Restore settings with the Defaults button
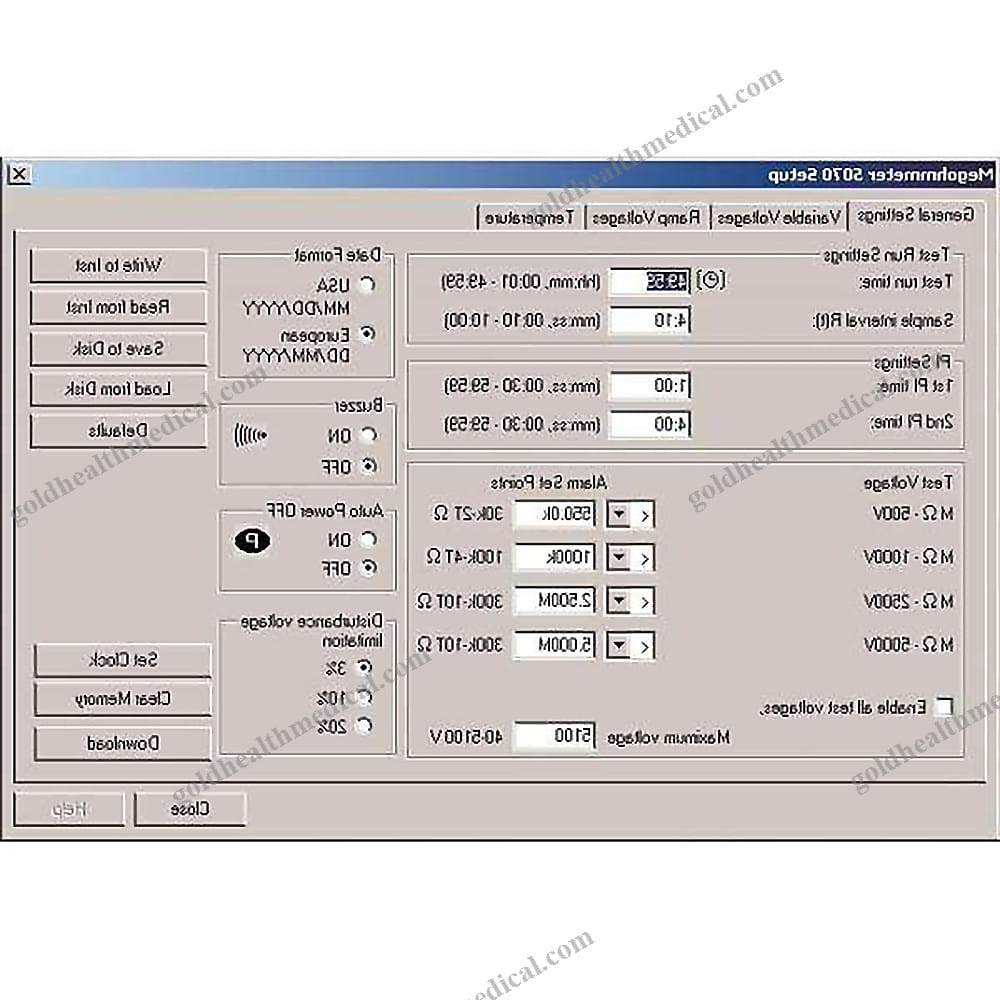1000x1000 pixels. point(119,430)
